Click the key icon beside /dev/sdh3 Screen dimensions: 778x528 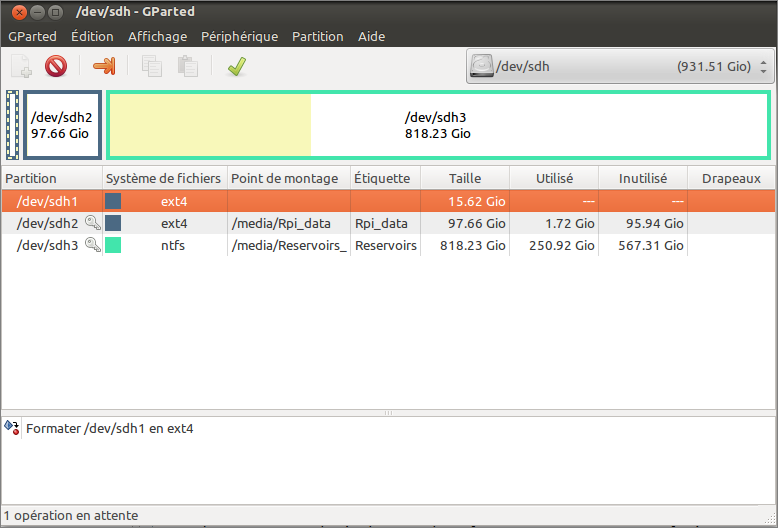[x=92, y=245]
